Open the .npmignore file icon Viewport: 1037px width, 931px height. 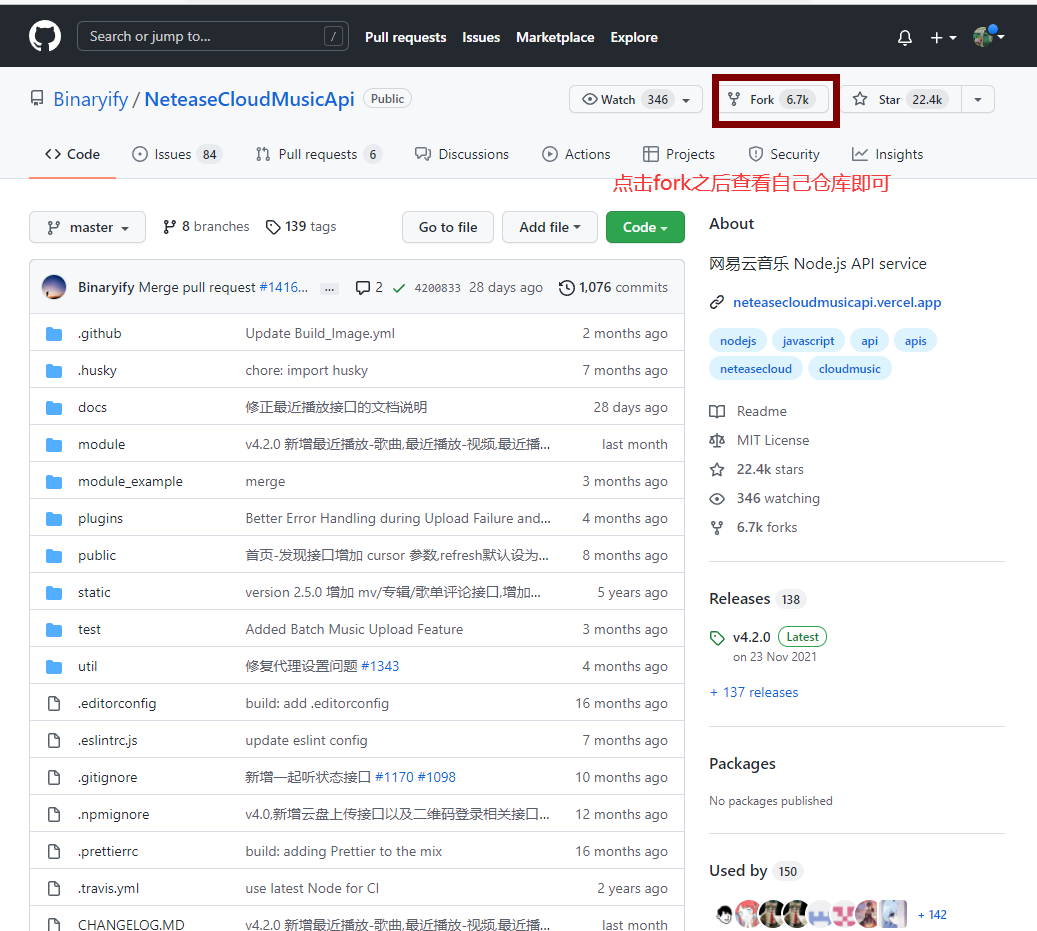[54, 815]
